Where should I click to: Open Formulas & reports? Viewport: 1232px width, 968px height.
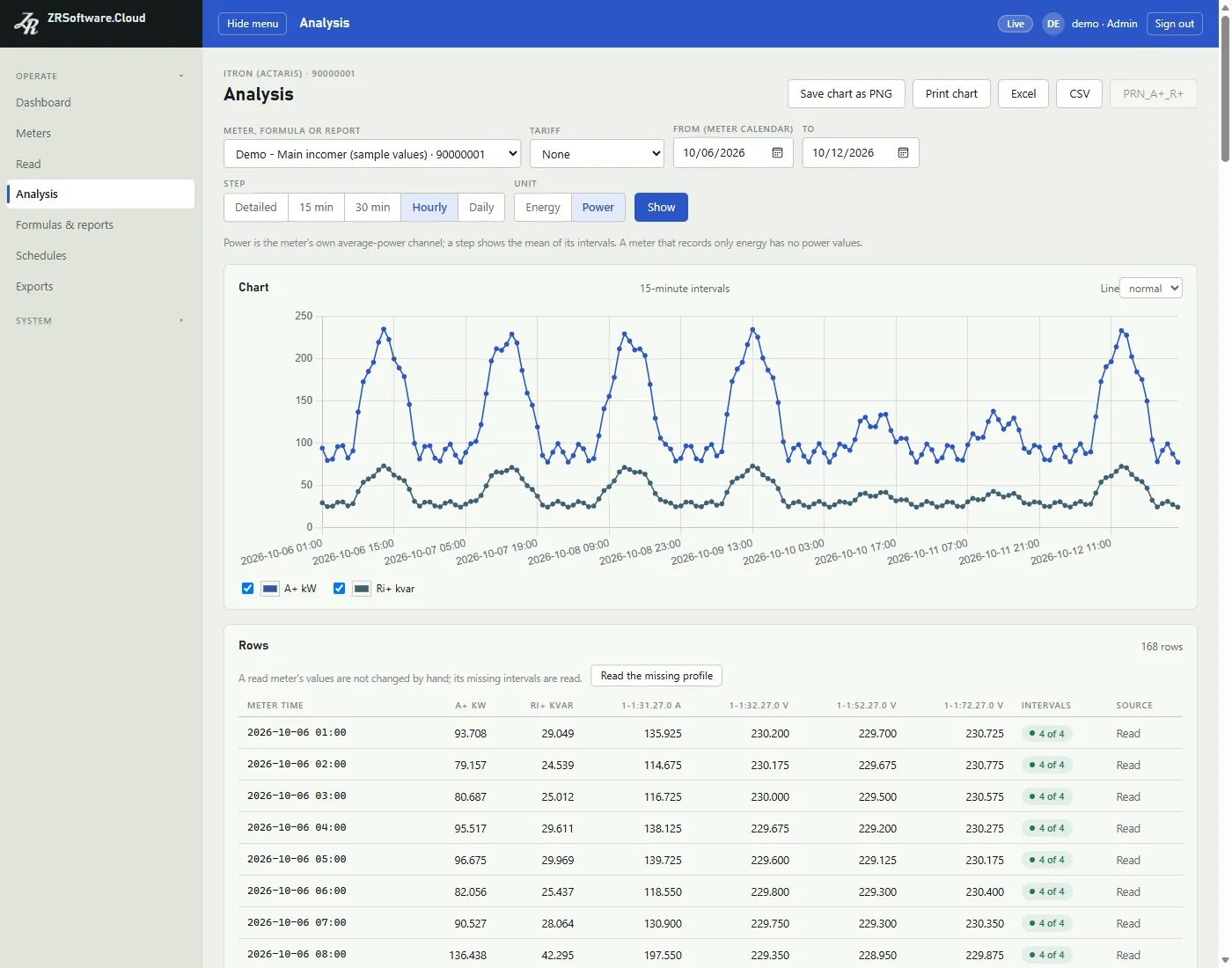point(100,225)
